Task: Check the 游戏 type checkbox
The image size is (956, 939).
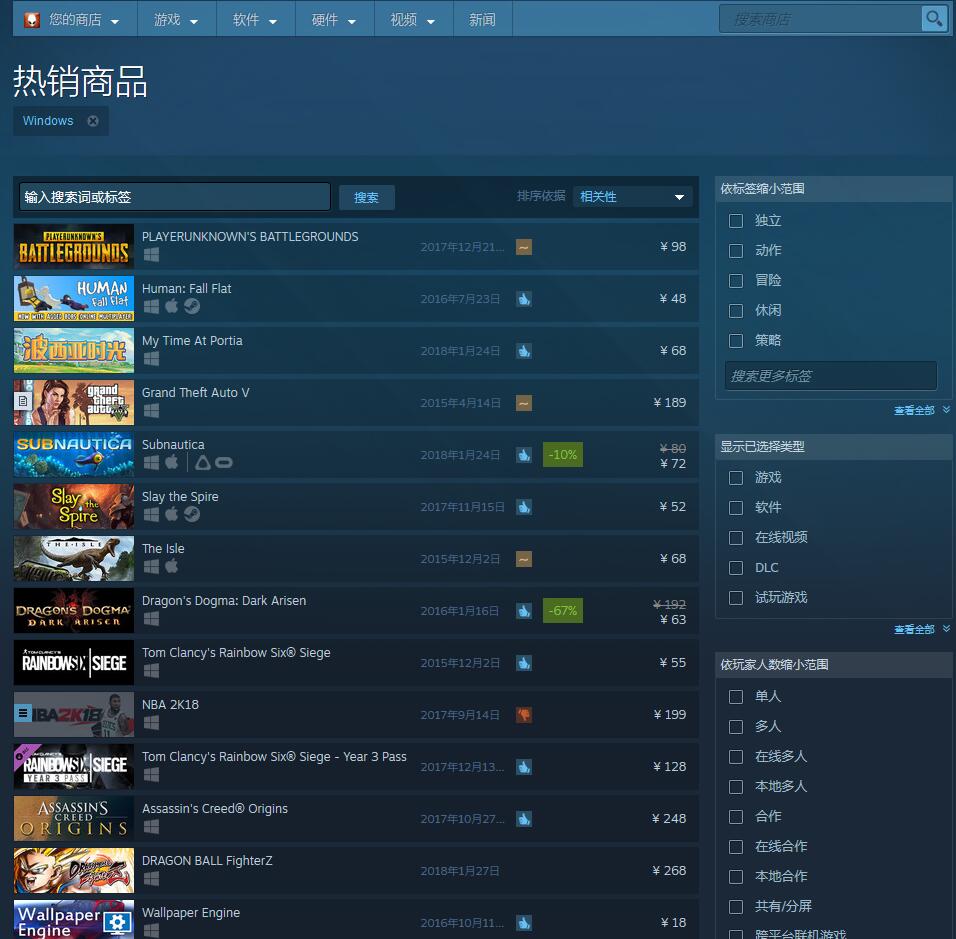Action: (x=736, y=477)
